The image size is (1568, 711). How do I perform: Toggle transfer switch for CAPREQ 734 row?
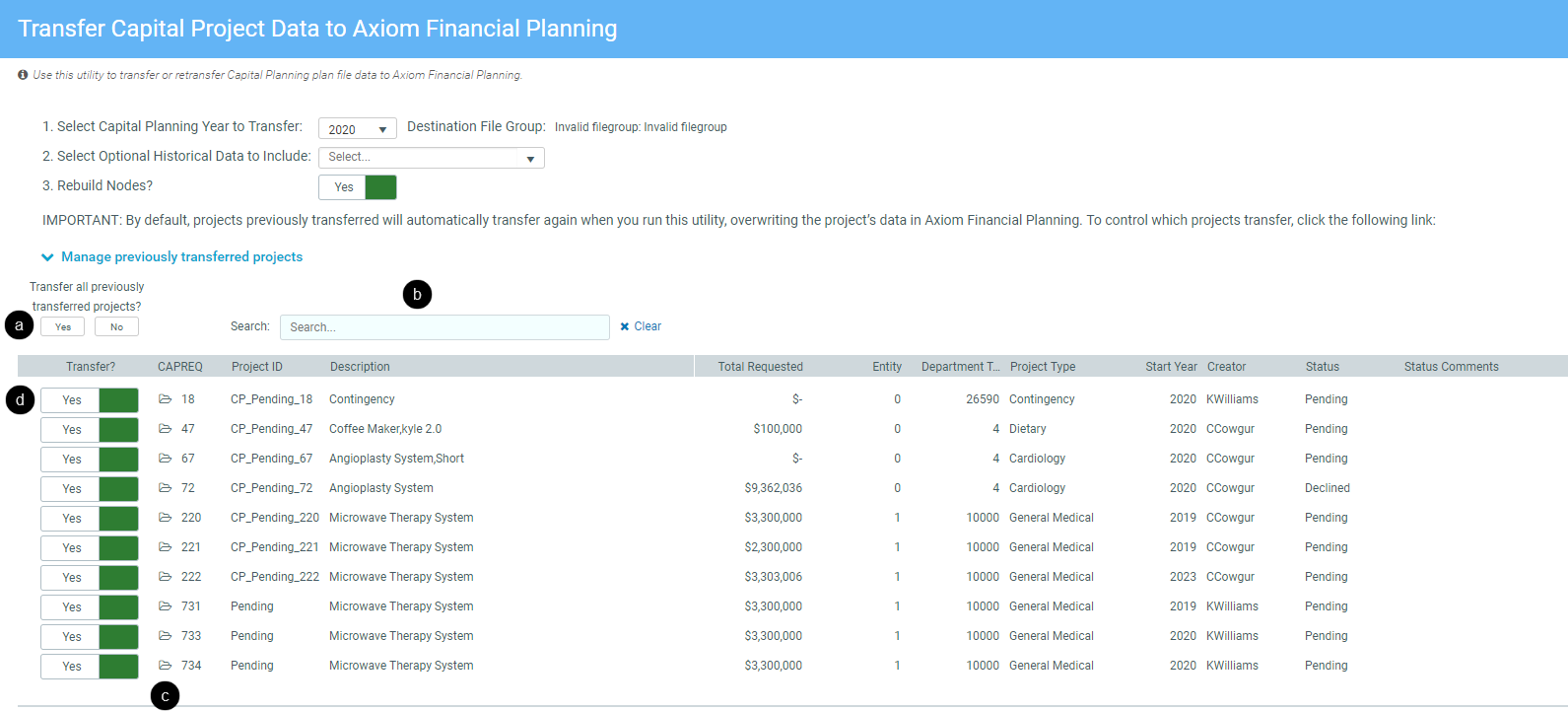90,666
